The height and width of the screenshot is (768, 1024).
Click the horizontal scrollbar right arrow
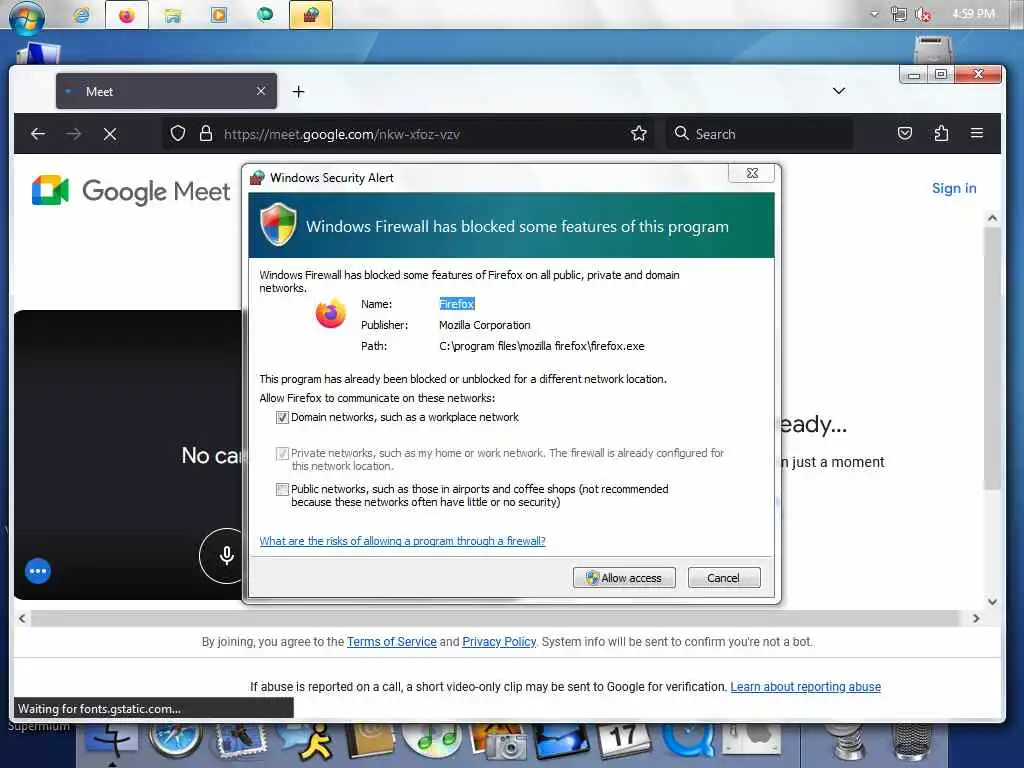click(x=976, y=618)
